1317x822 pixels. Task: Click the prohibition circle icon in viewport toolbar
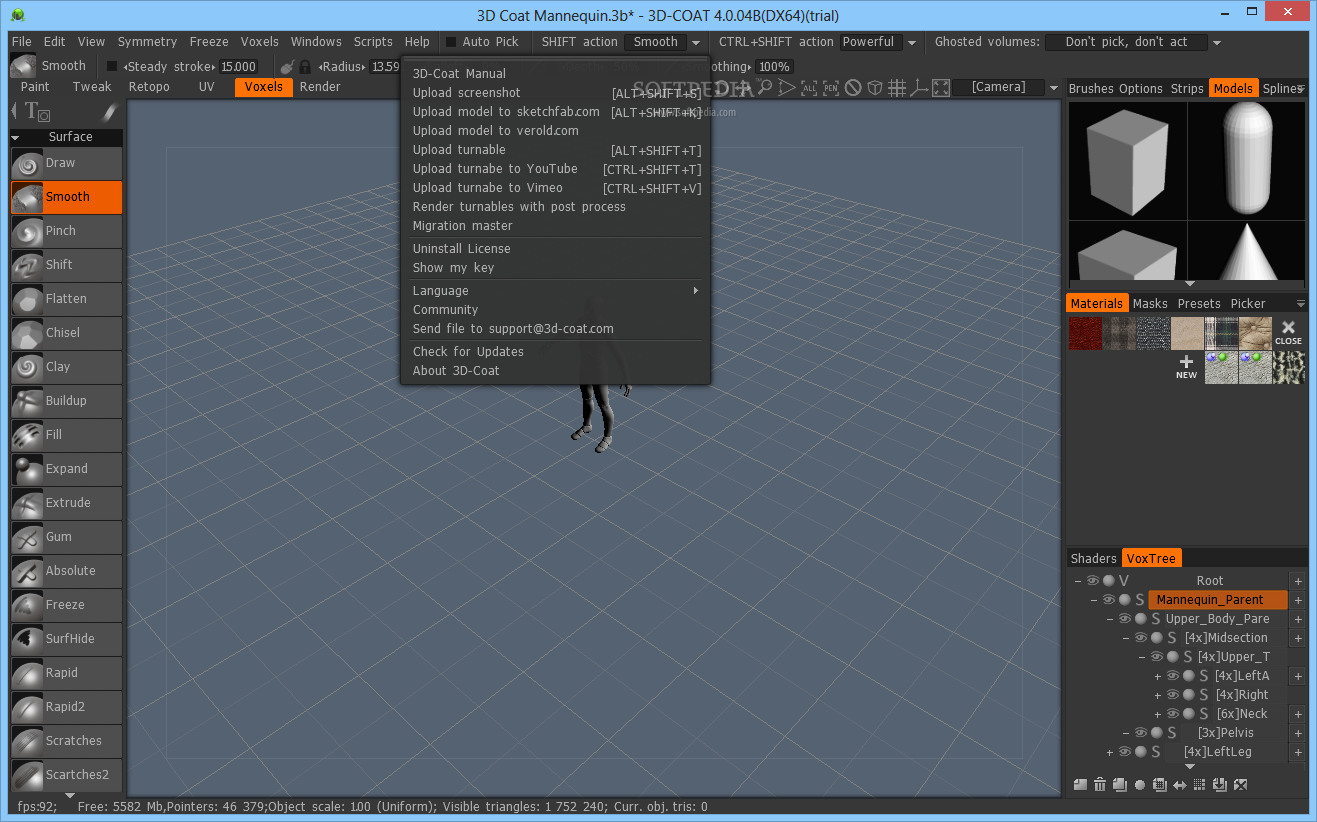click(853, 88)
